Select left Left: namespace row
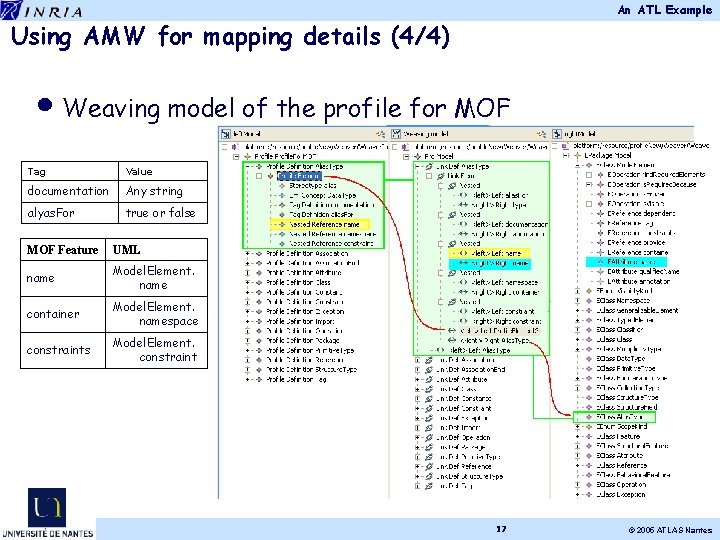Viewport: 720px width, 540px height. pos(504,282)
